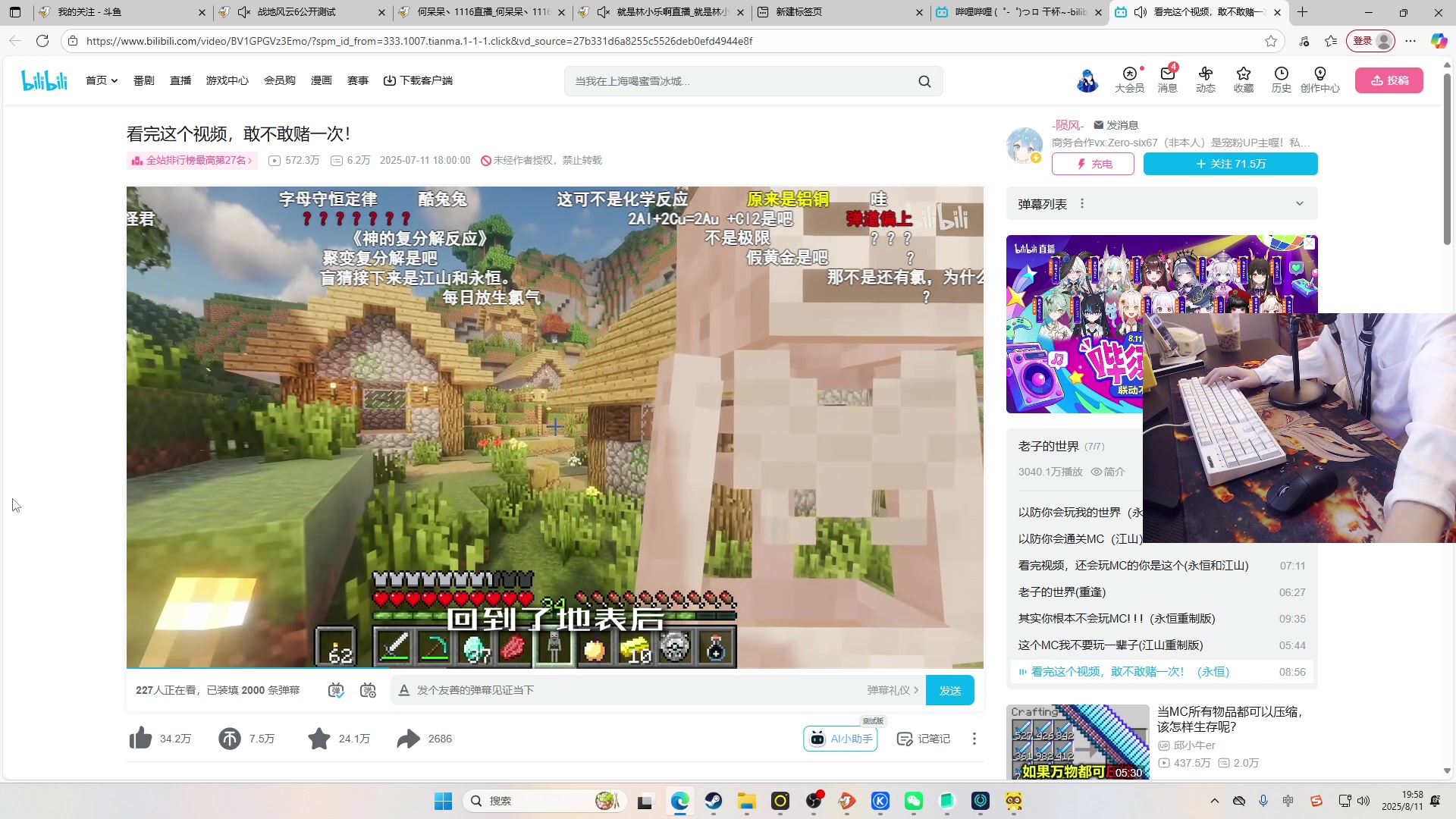
Task: Open 历史 history icon
Action: point(1282,80)
